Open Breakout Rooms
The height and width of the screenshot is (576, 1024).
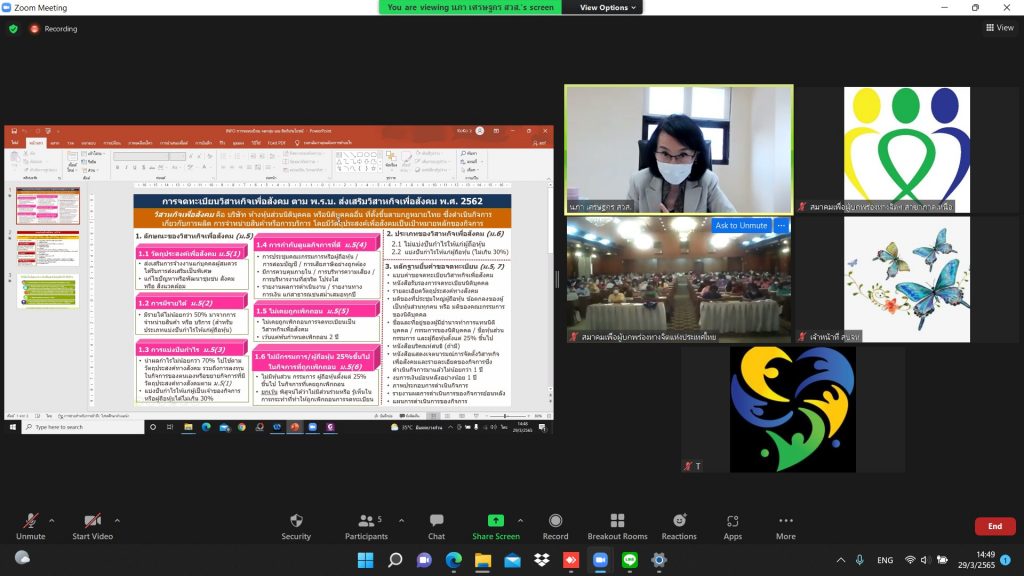617,521
